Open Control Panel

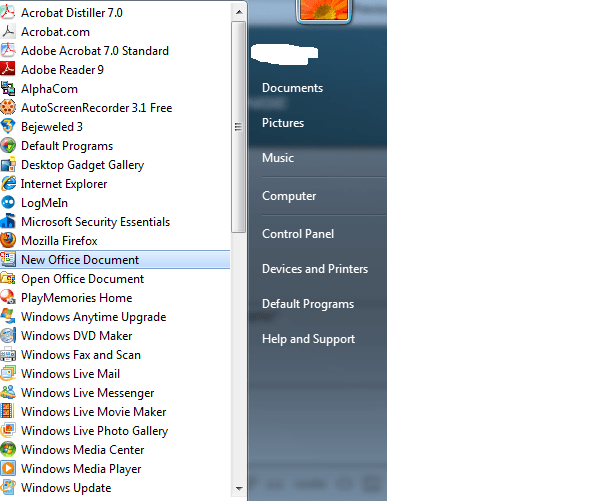point(298,234)
